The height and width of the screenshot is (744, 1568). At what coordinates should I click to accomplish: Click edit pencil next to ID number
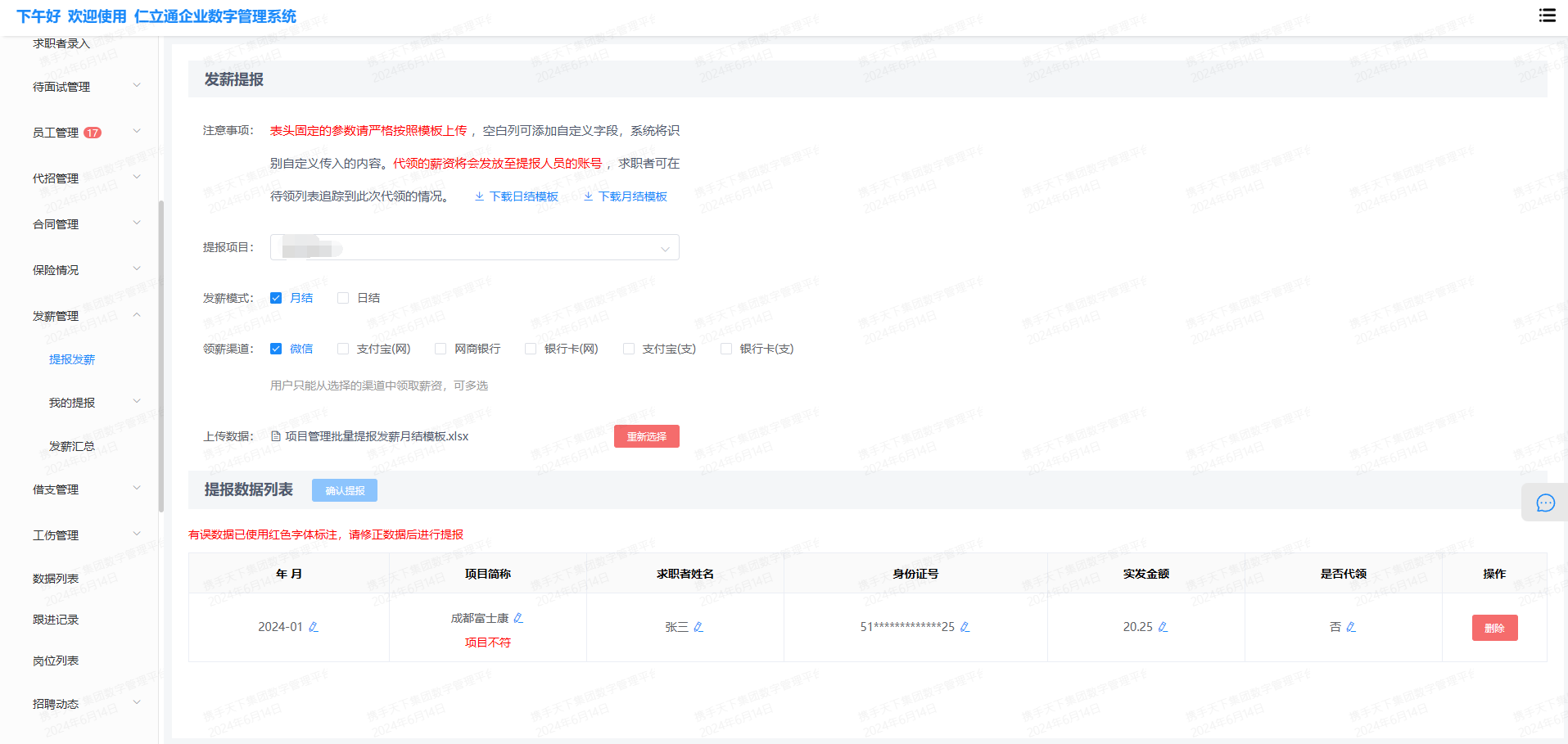point(965,627)
